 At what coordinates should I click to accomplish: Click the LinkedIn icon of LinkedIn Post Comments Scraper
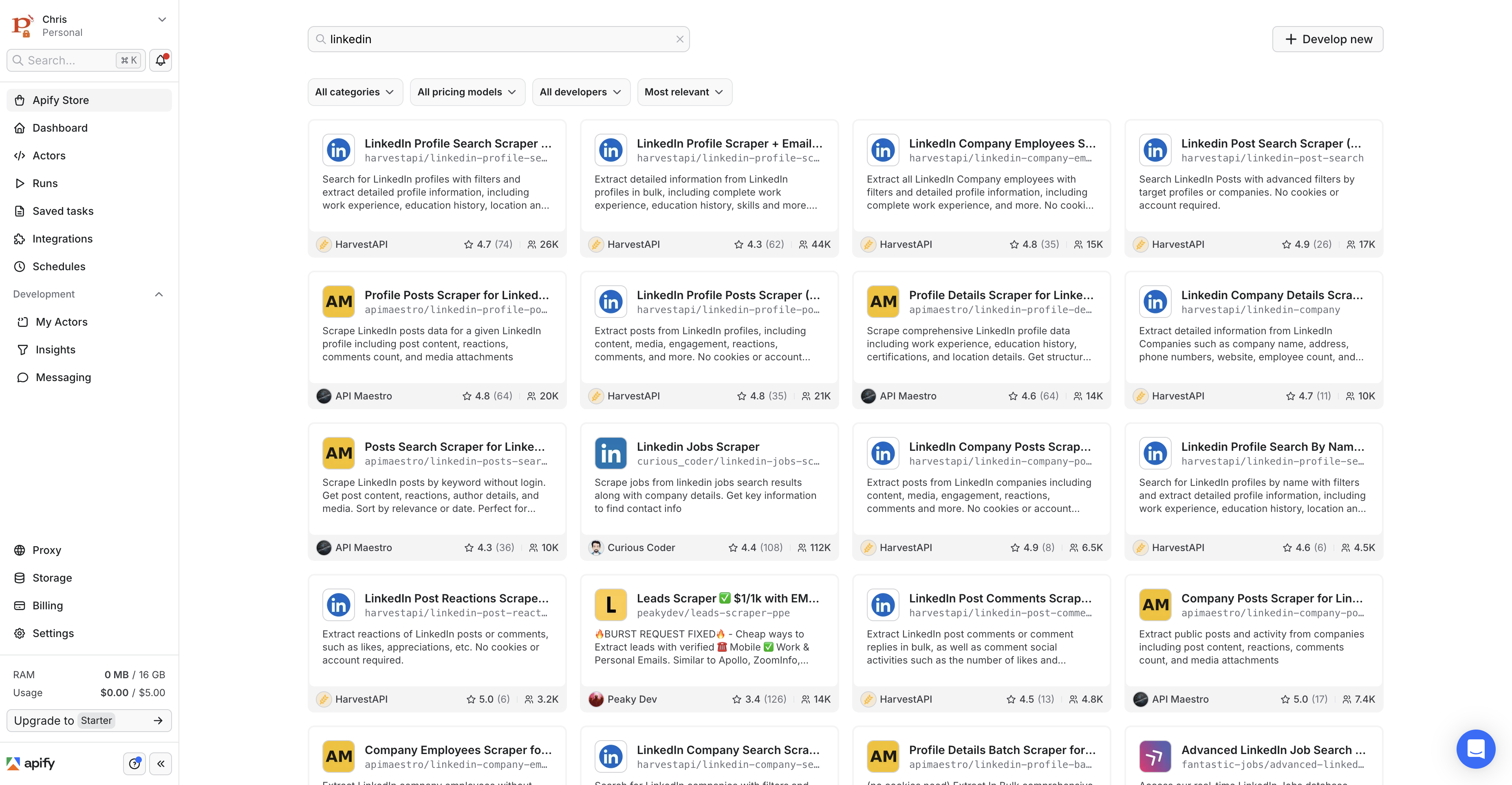pos(884,605)
